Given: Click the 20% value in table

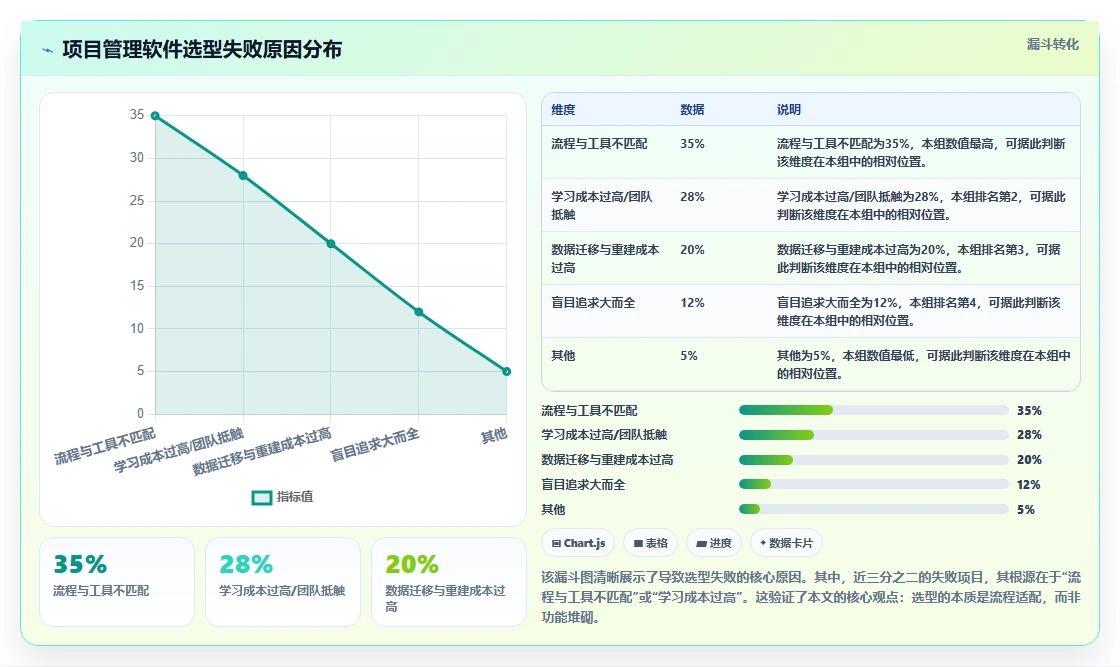Looking at the screenshot, I should 692,249.
